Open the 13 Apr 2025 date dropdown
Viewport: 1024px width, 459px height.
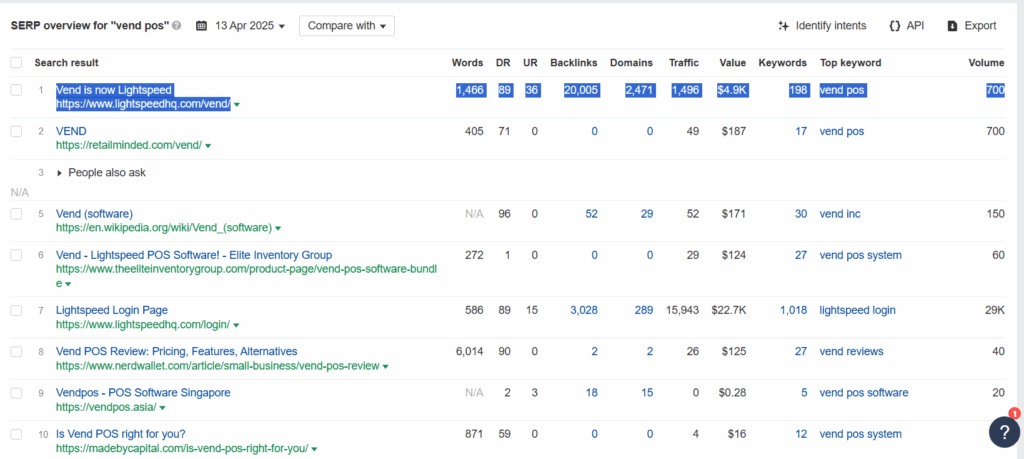250,26
